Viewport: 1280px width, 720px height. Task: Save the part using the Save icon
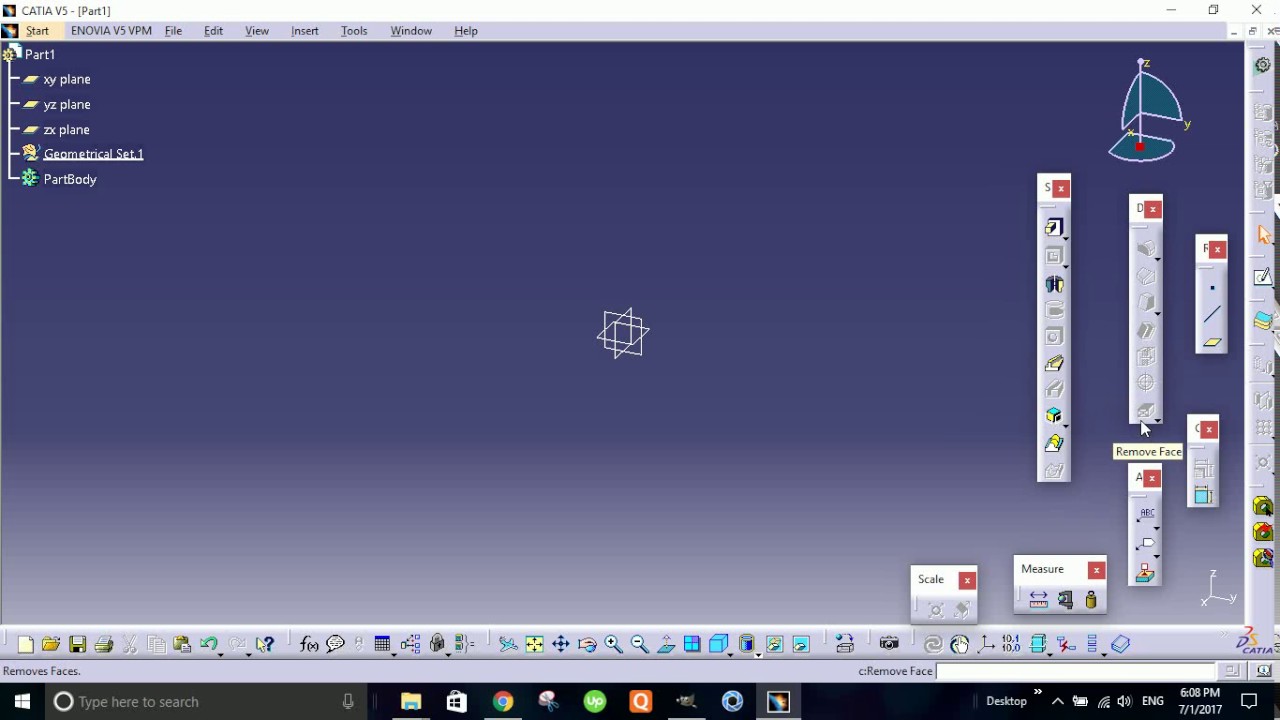click(x=77, y=645)
